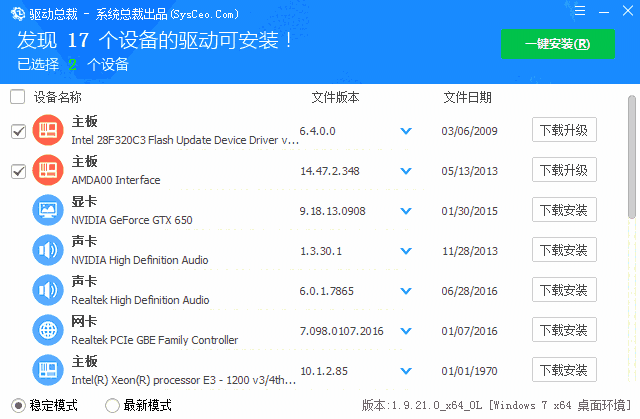This screenshot has height=419, width=640.
Task: Toggle the select-all checkbox beside 设备名称
Action: tap(18, 97)
